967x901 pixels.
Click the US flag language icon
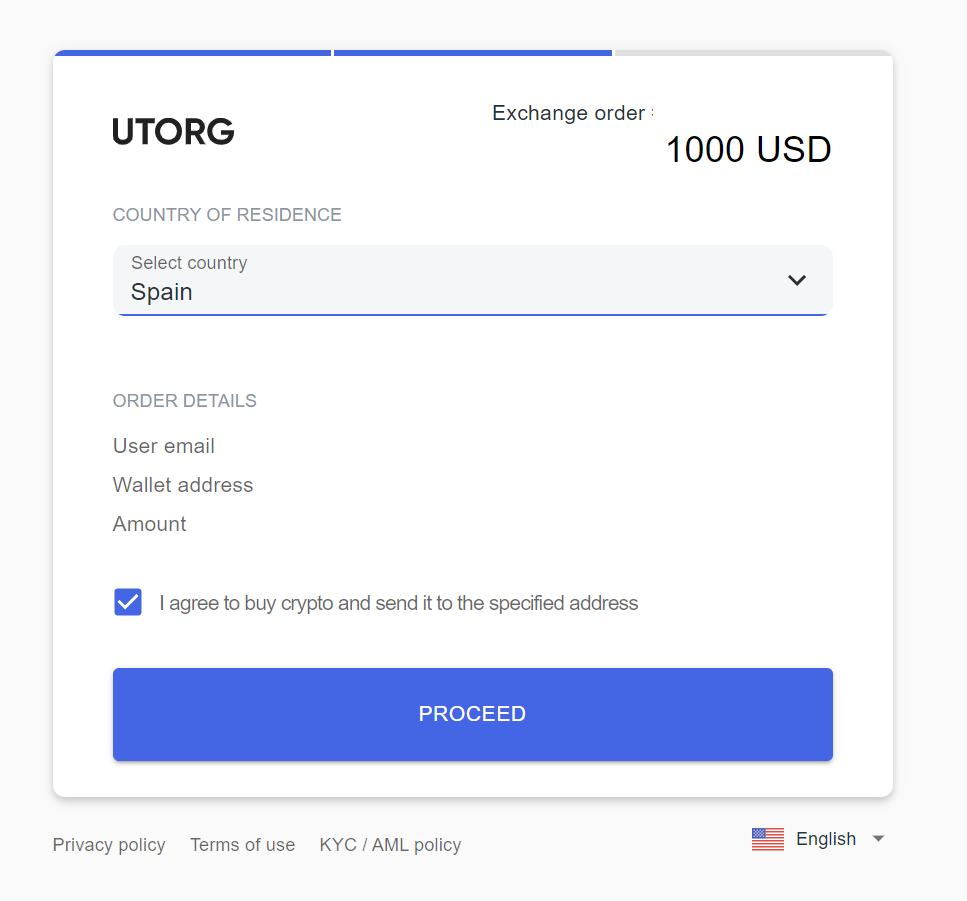[767, 839]
